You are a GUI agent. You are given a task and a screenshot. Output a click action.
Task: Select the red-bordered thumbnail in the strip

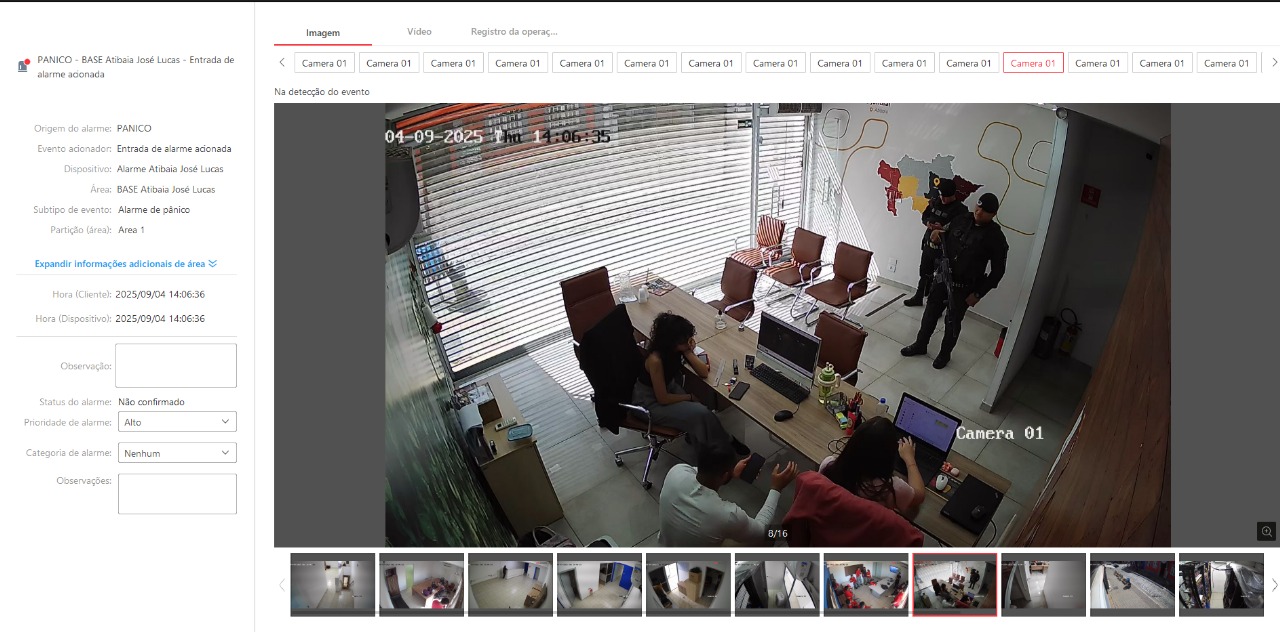pyautogui.click(x=954, y=584)
